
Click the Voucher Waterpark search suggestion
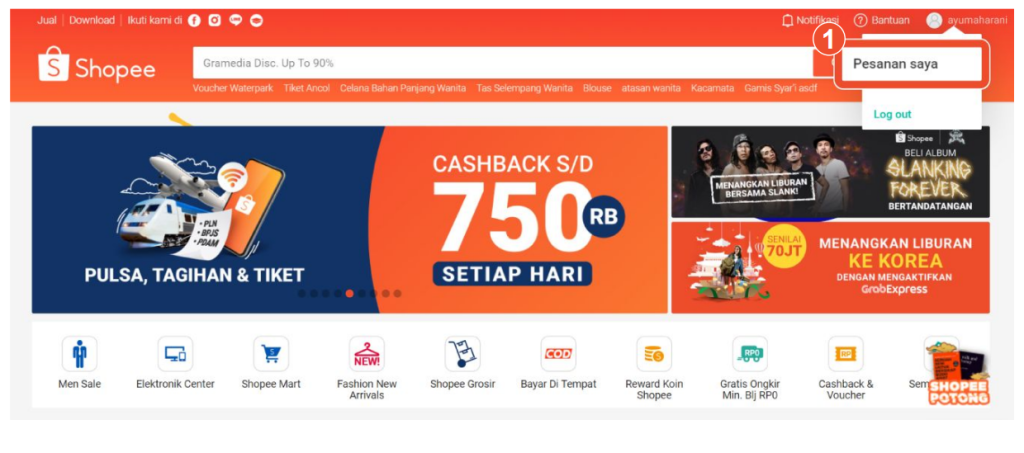click(232, 88)
